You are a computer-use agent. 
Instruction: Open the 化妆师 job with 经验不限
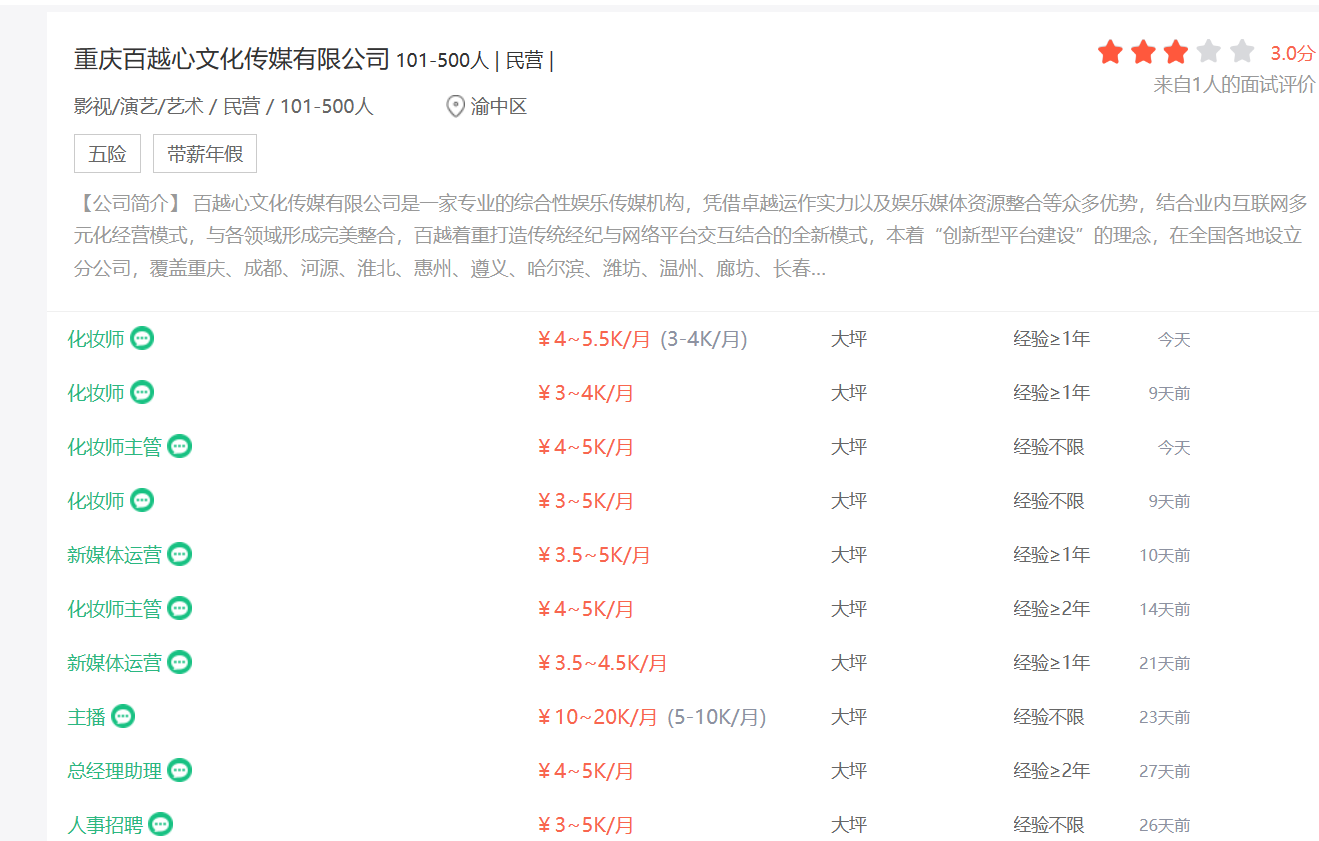click(x=96, y=501)
